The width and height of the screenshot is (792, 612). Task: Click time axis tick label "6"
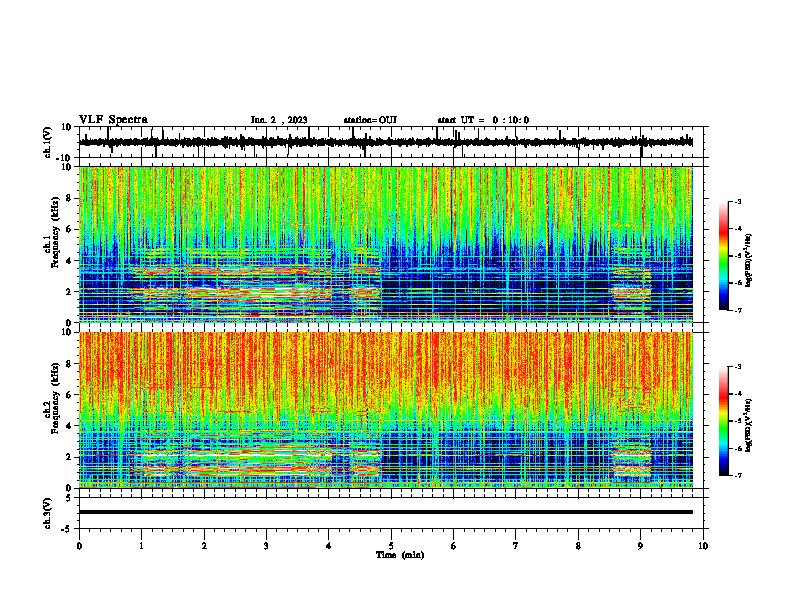(454, 545)
